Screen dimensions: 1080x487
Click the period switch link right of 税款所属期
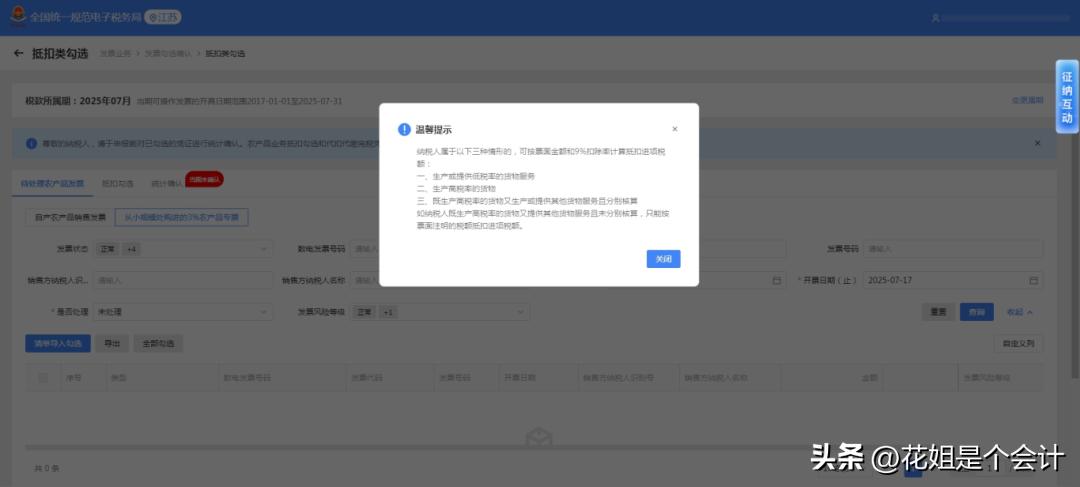click(1027, 100)
